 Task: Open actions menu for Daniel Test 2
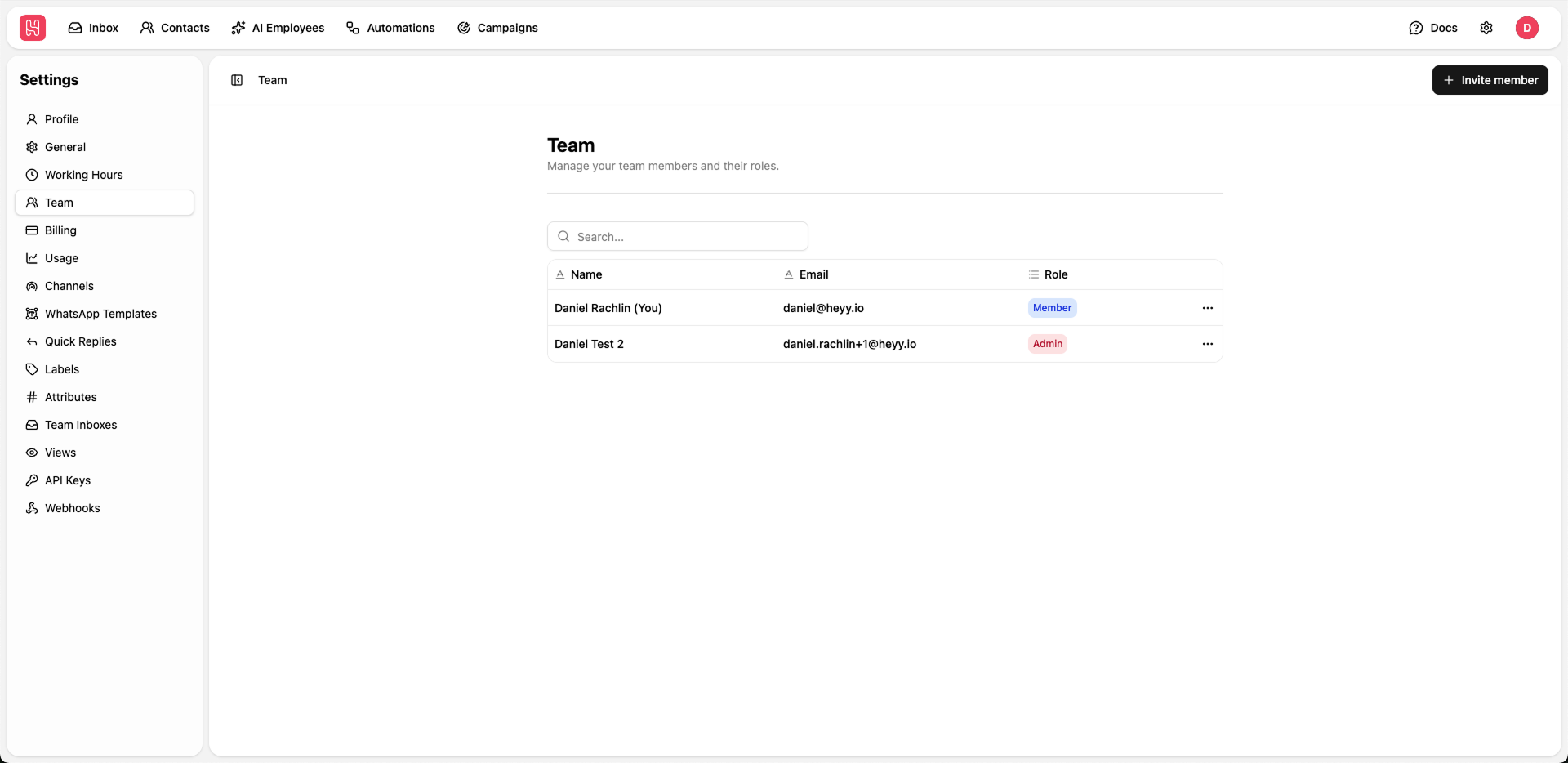click(1208, 343)
